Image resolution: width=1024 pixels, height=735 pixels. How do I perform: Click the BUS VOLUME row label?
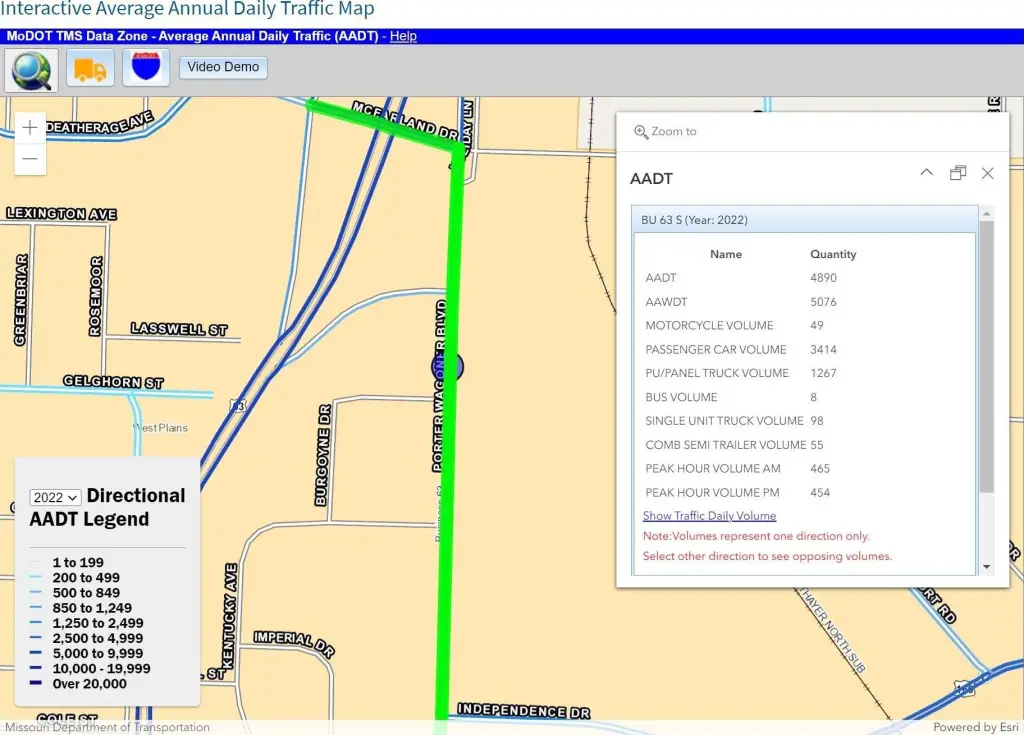(x=681, y=397)
